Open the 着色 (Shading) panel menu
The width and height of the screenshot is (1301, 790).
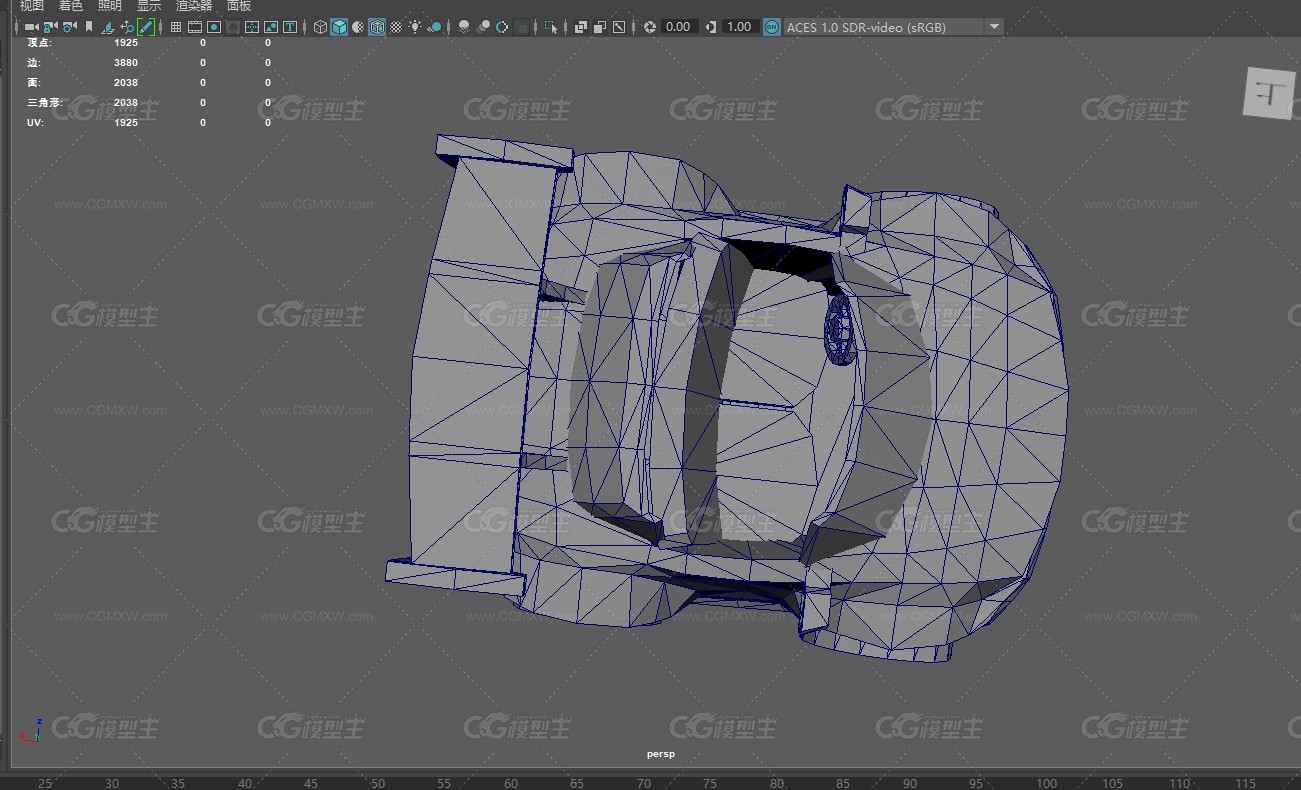71,6
